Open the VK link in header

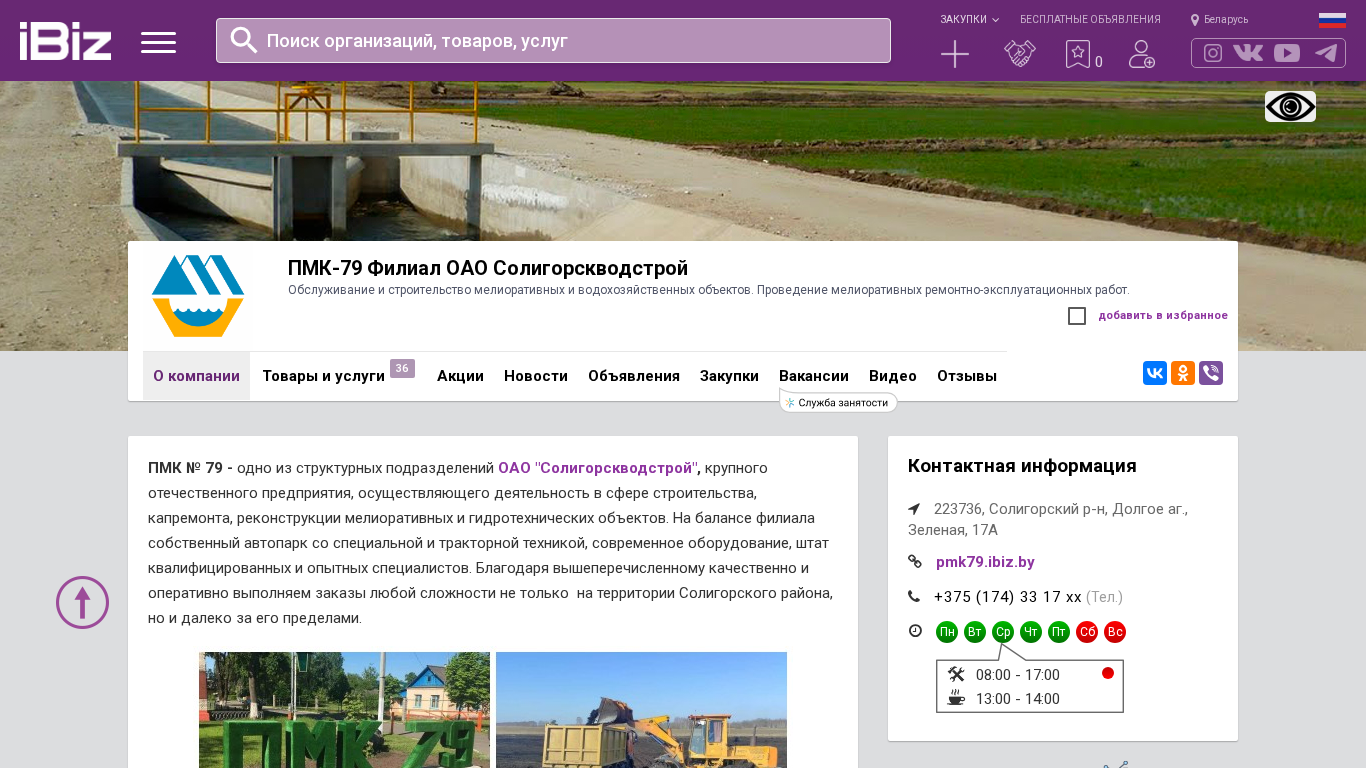coord(1248,53)
